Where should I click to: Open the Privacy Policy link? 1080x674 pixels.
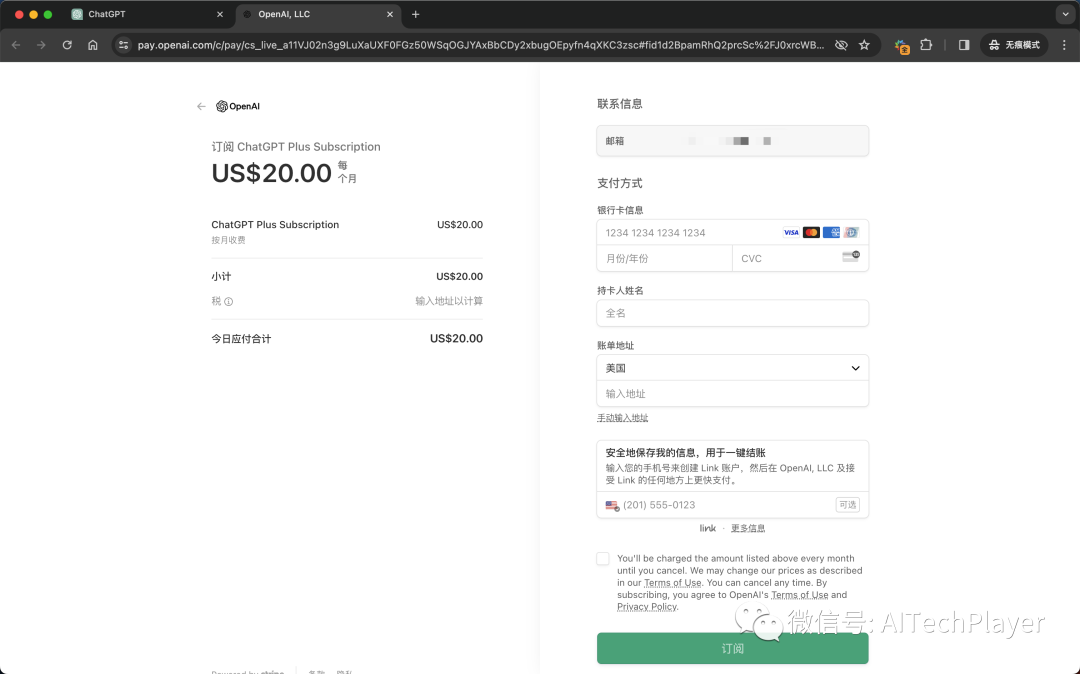pyautogui.click(x=647, y=607)
